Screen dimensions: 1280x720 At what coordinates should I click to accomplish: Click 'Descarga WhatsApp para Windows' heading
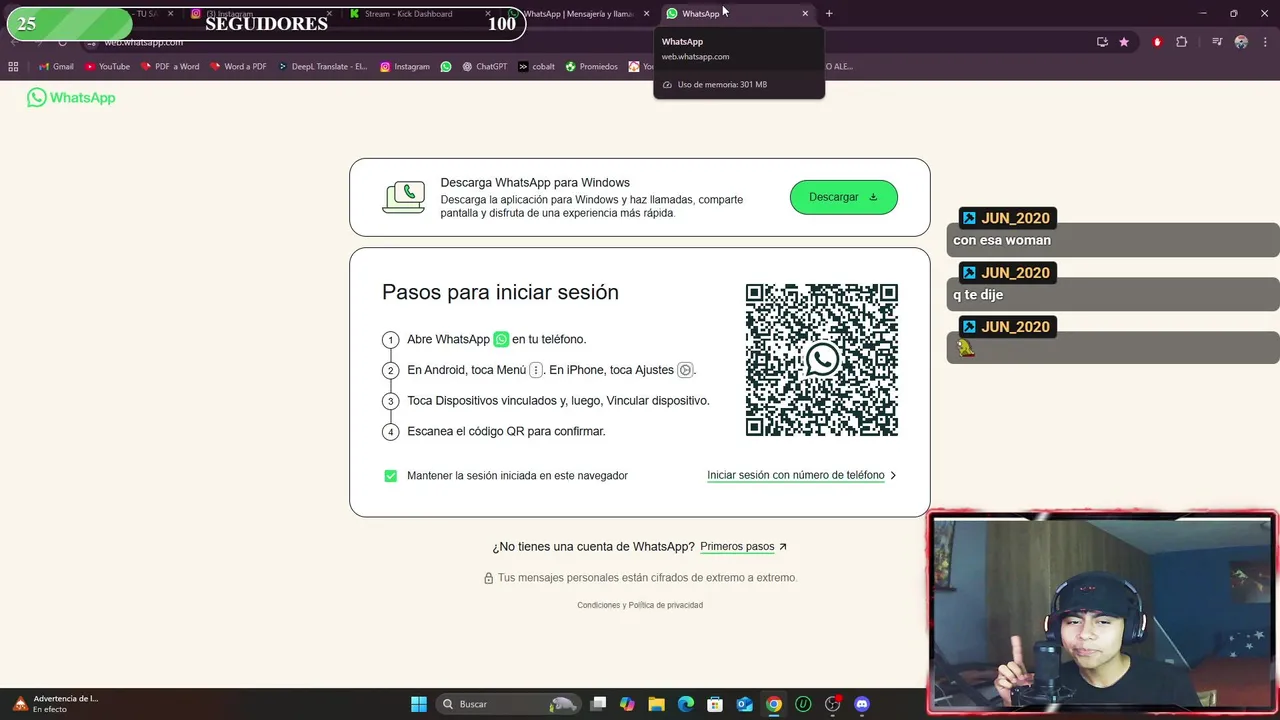[x=535, y=183]
